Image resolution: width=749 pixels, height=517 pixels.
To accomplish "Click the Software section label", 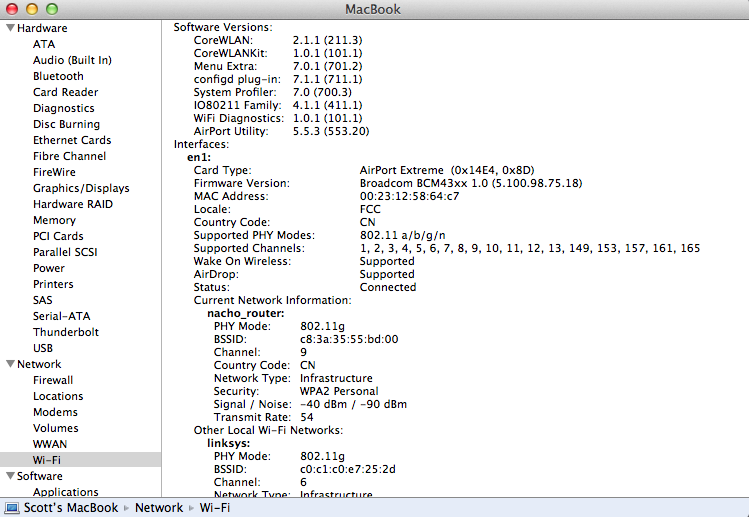I will (x=40, y=476).
